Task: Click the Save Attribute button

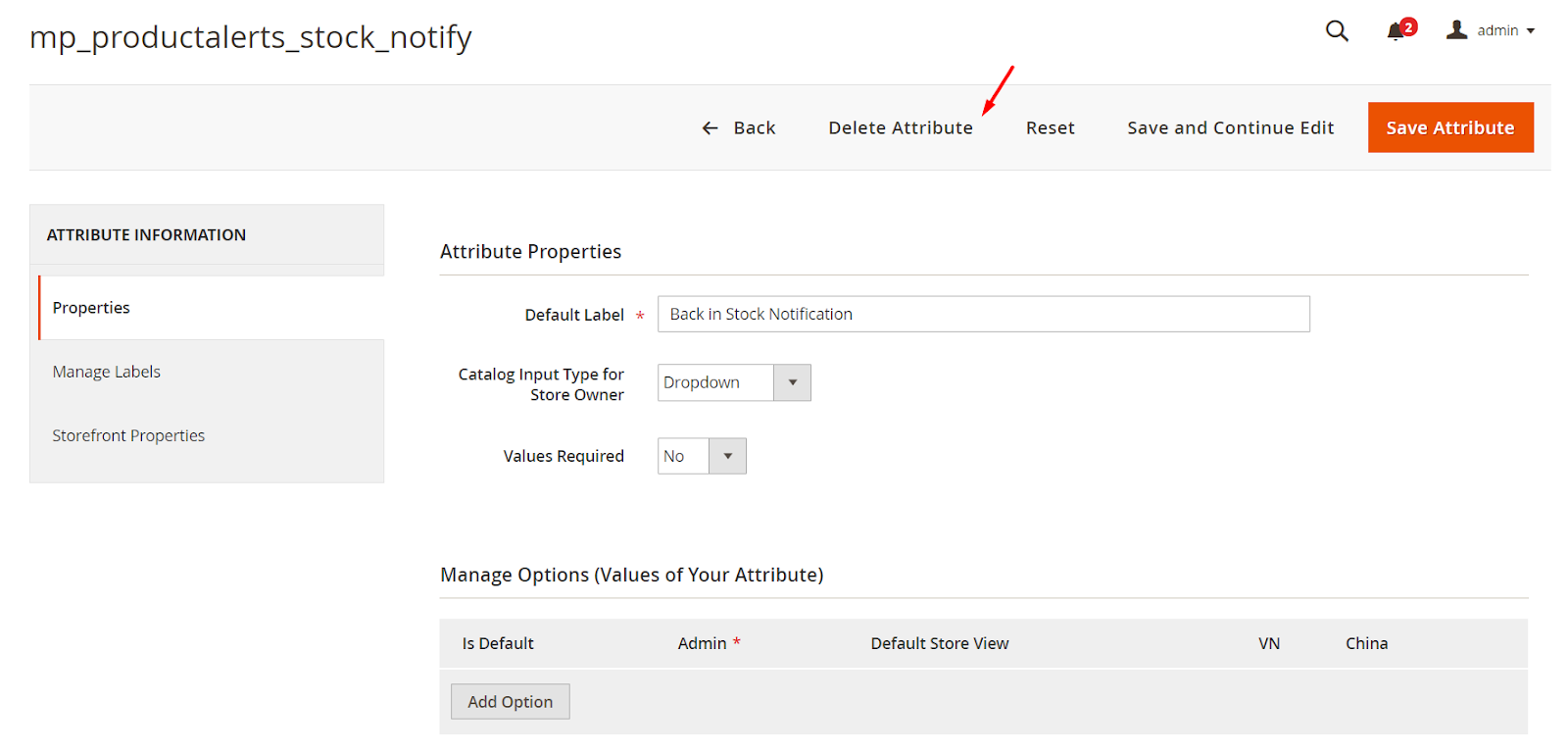Action: (x=1449, y=127)
